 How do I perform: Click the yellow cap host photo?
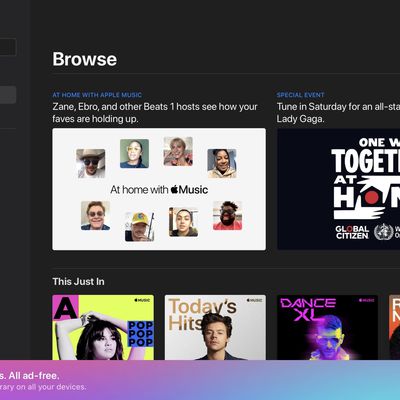coord(139,226)
